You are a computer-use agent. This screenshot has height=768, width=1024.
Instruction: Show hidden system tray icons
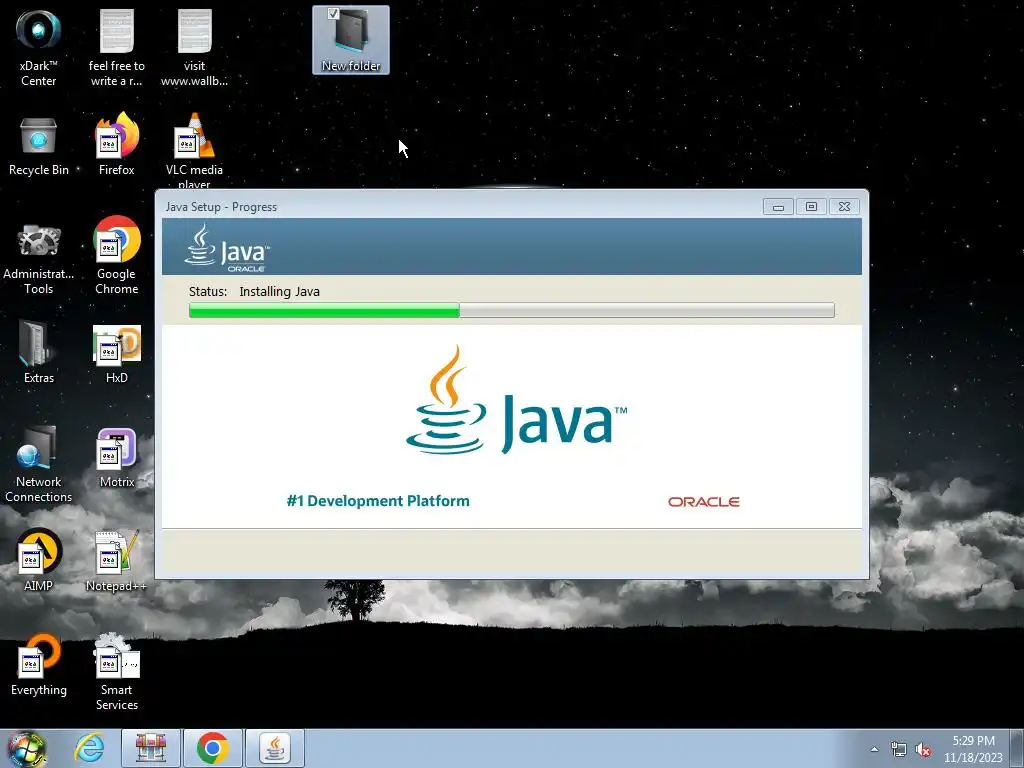[x=874, y=749]
